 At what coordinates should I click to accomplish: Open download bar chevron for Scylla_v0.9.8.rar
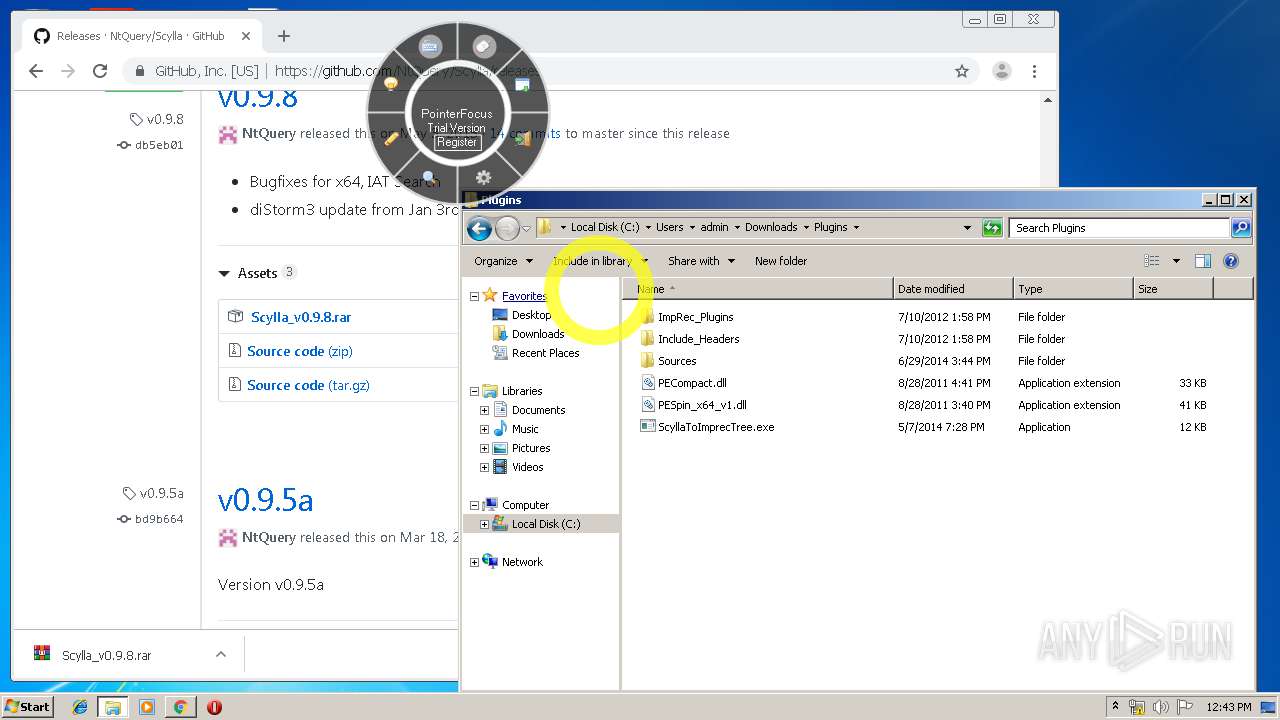coord(221,655)
